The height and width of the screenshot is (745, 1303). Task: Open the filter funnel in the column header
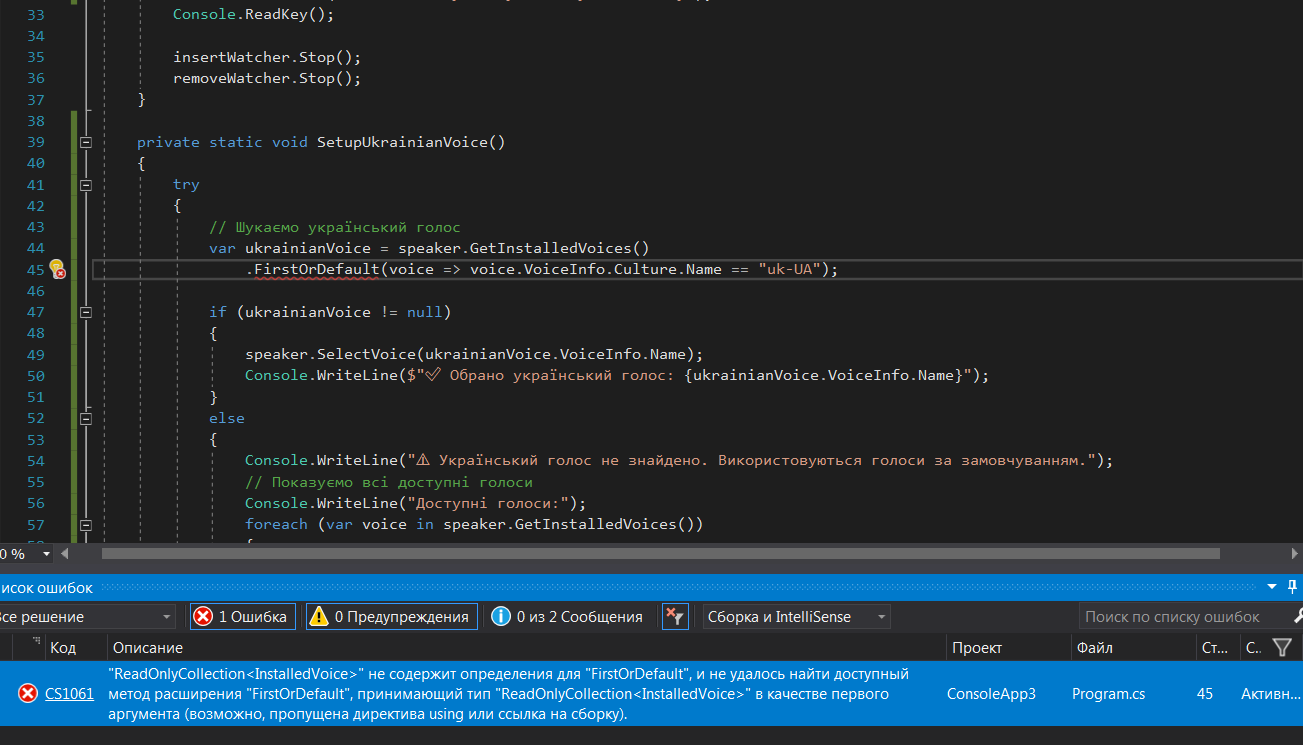(1282, 648)
